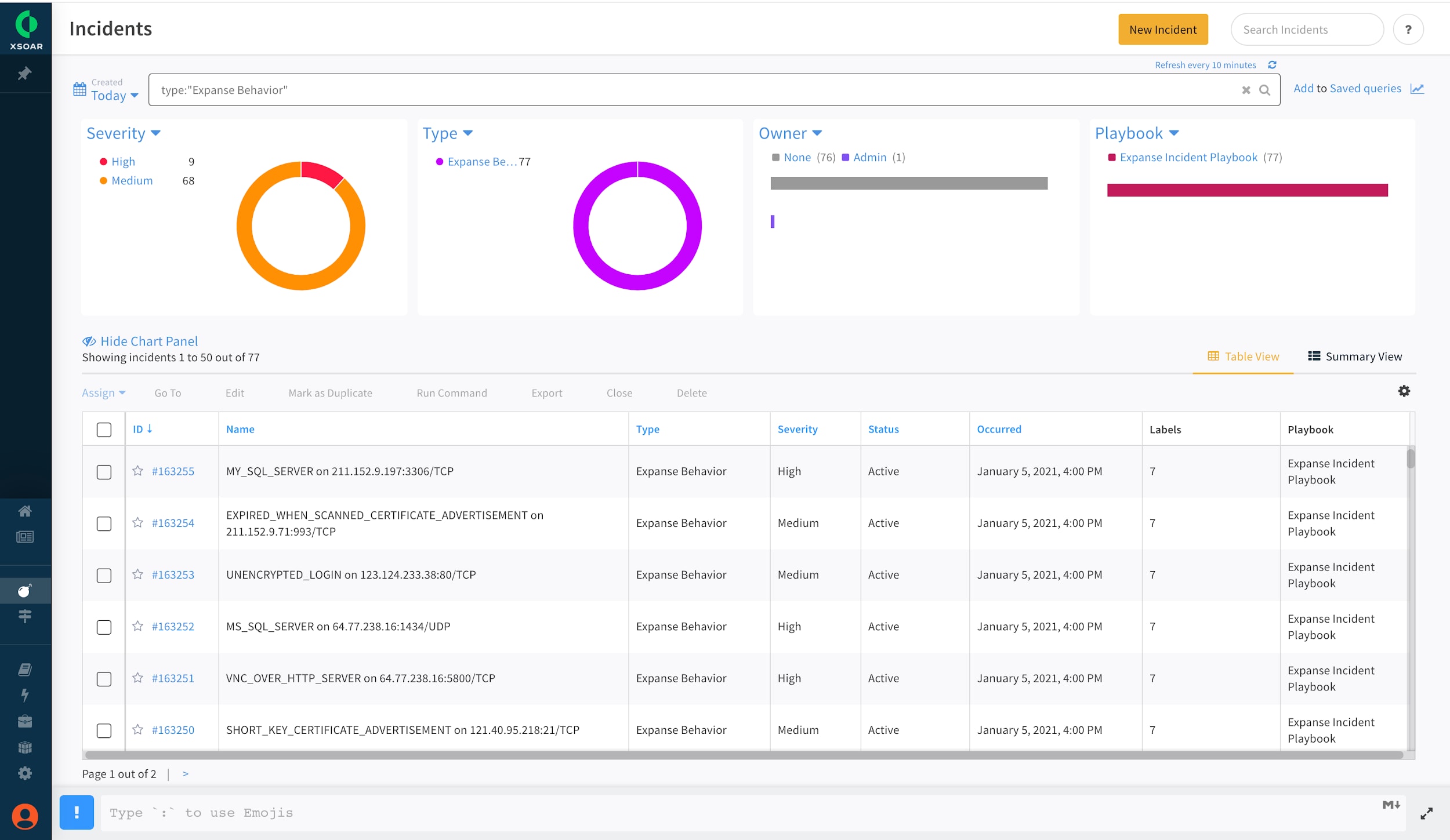Open the briefcase Jobs sidebar icon
This screenshot has height=840, width=1450.
(25, 721)
